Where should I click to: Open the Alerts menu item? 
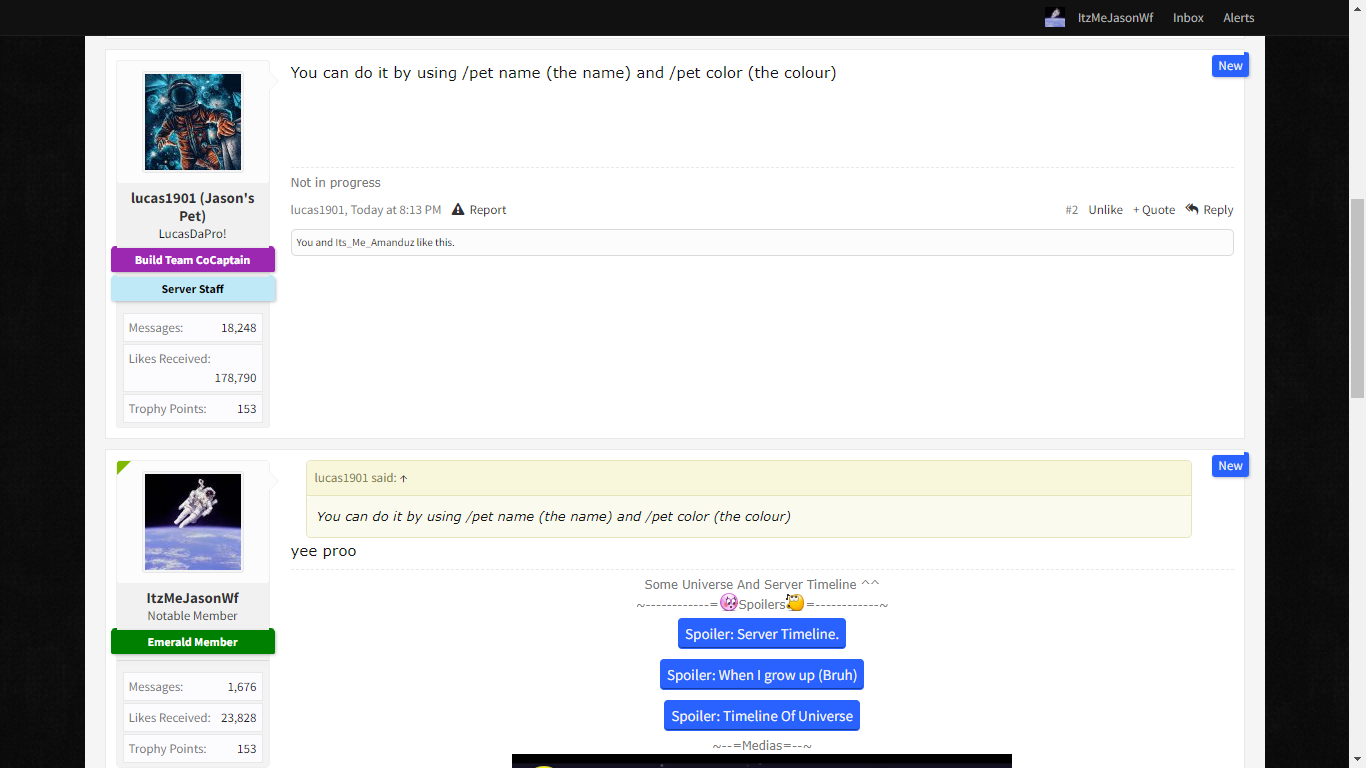click(x=1239, y=17)
